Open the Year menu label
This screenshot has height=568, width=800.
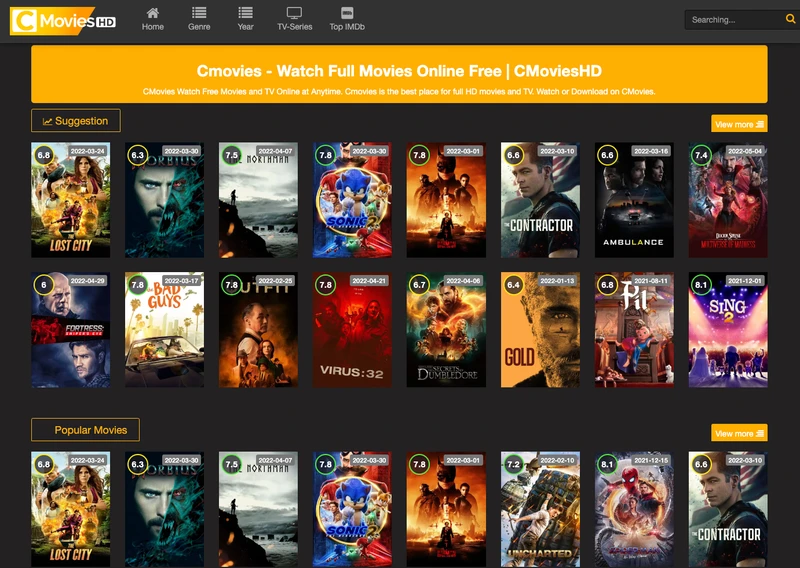[x=245, y=27]
